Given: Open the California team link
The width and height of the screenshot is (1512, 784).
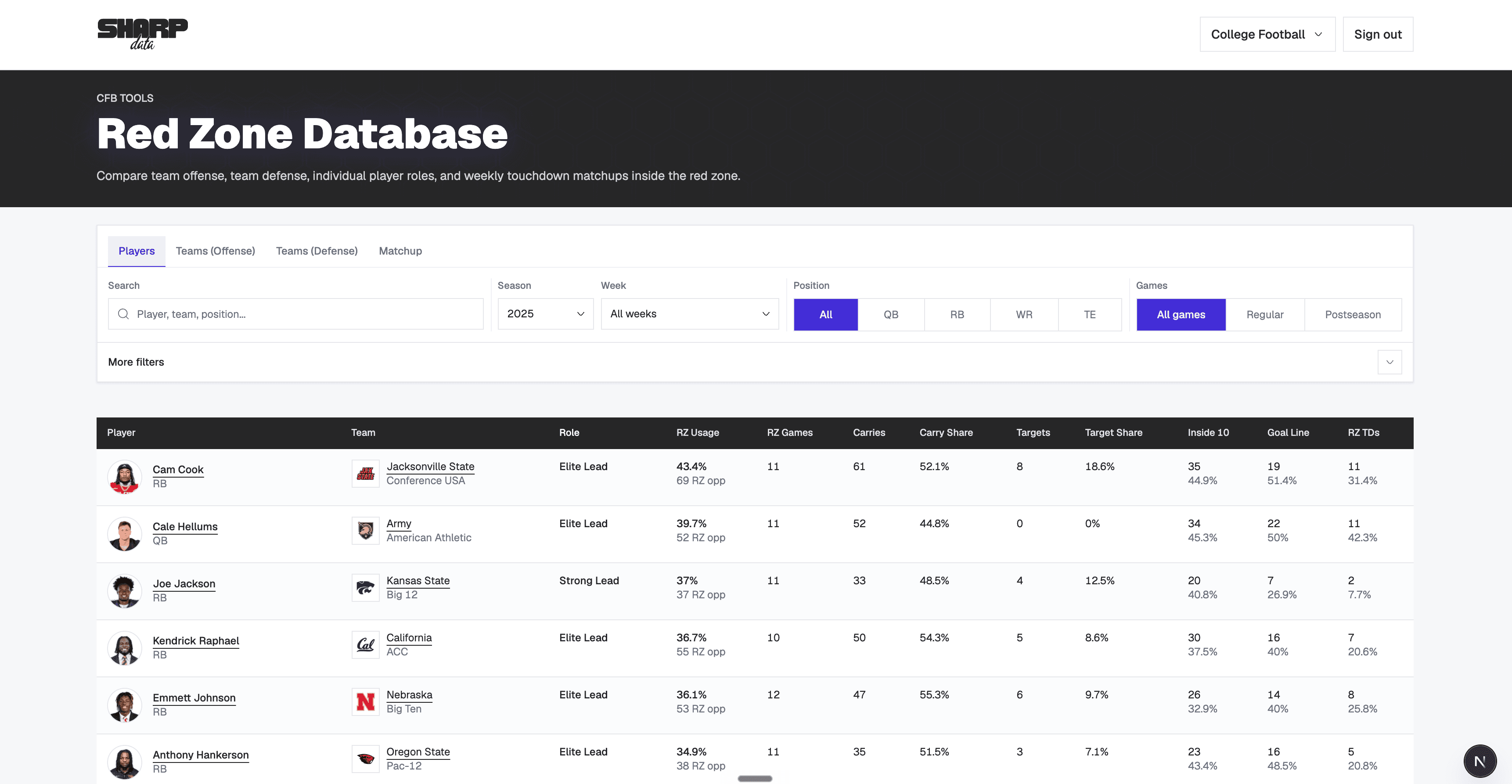Looking at the screenshot, I should [x=409, y=637].
